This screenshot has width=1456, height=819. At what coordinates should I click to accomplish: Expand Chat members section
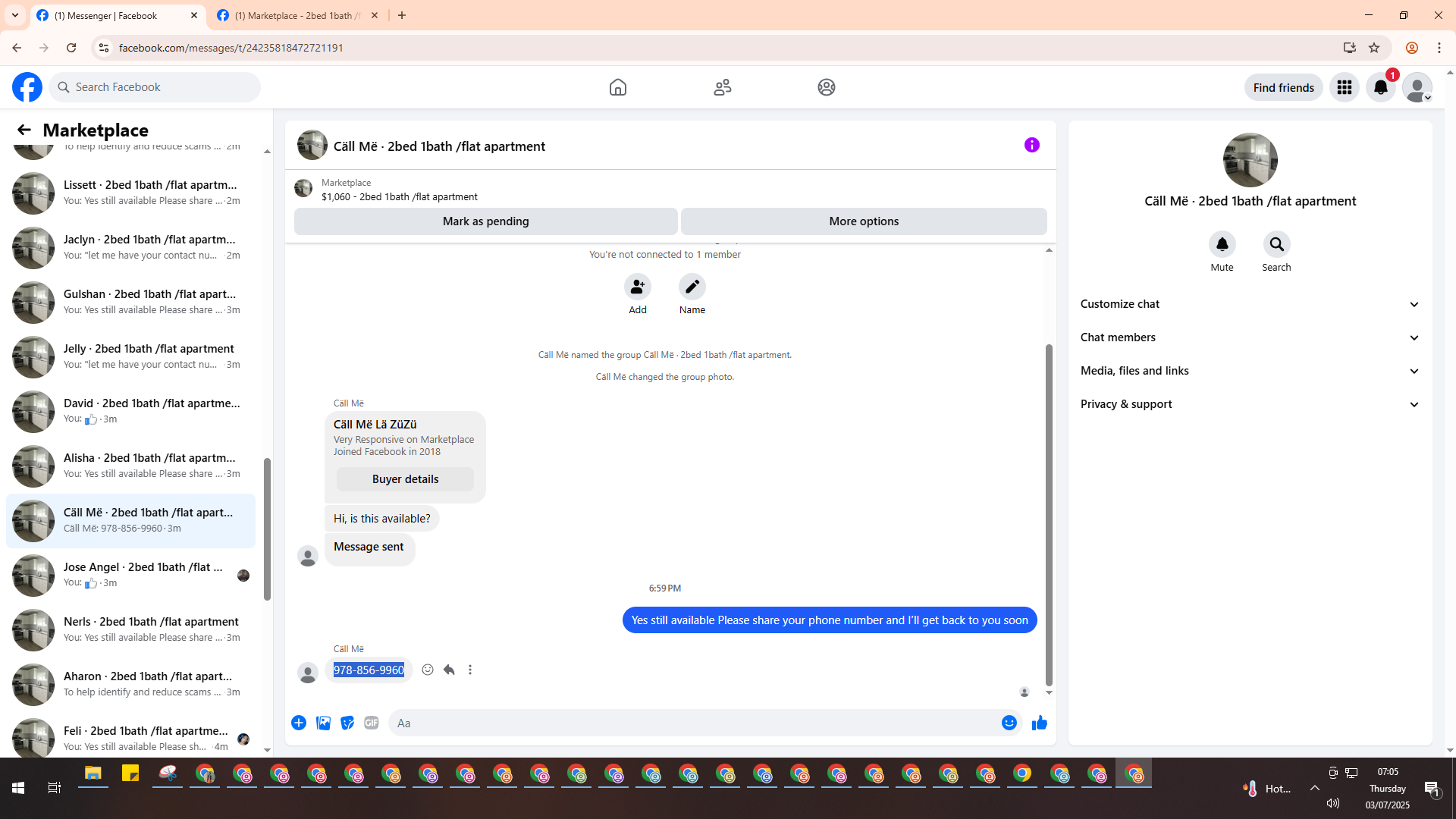click(x=1250, y=337)
